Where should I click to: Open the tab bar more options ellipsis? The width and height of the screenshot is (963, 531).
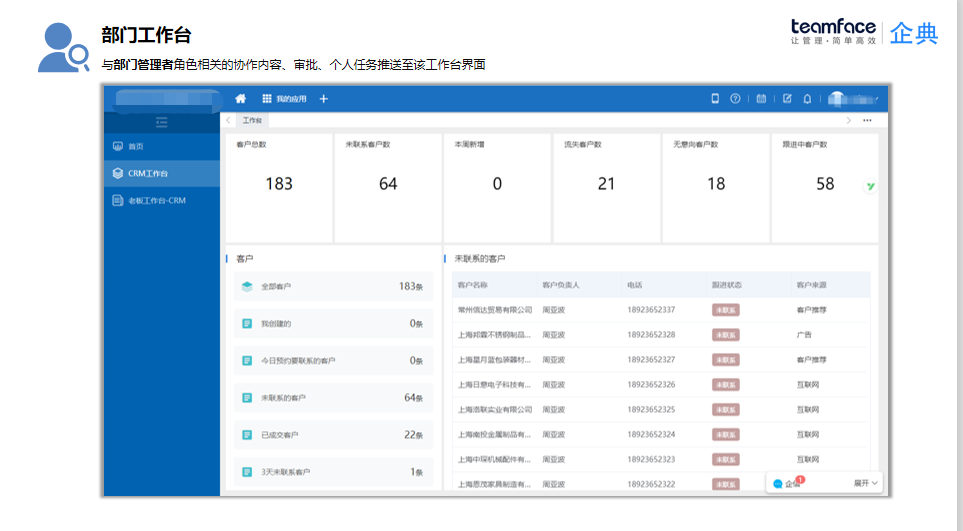[867, 120]
